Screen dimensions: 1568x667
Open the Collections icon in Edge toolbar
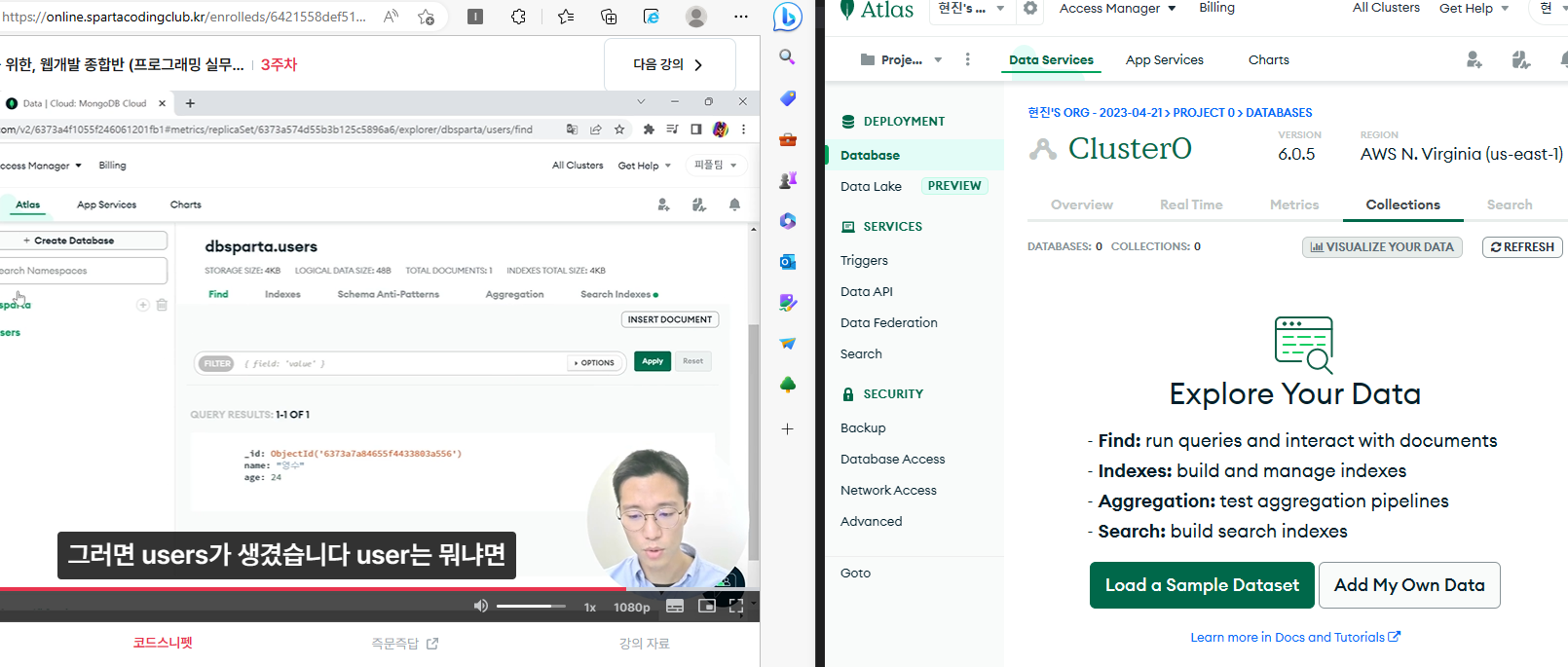coord(609,17)
